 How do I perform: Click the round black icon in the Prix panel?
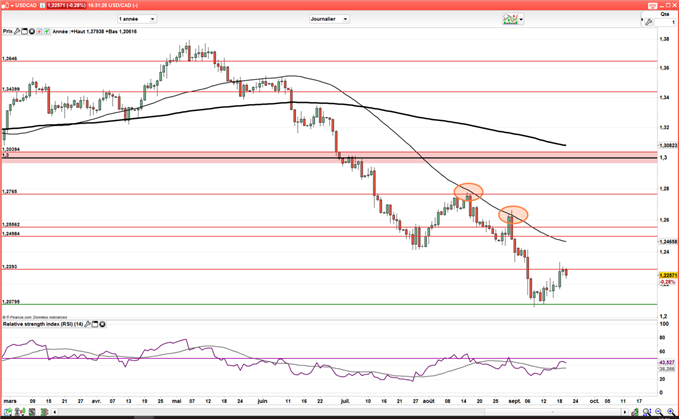pos(32,31)
